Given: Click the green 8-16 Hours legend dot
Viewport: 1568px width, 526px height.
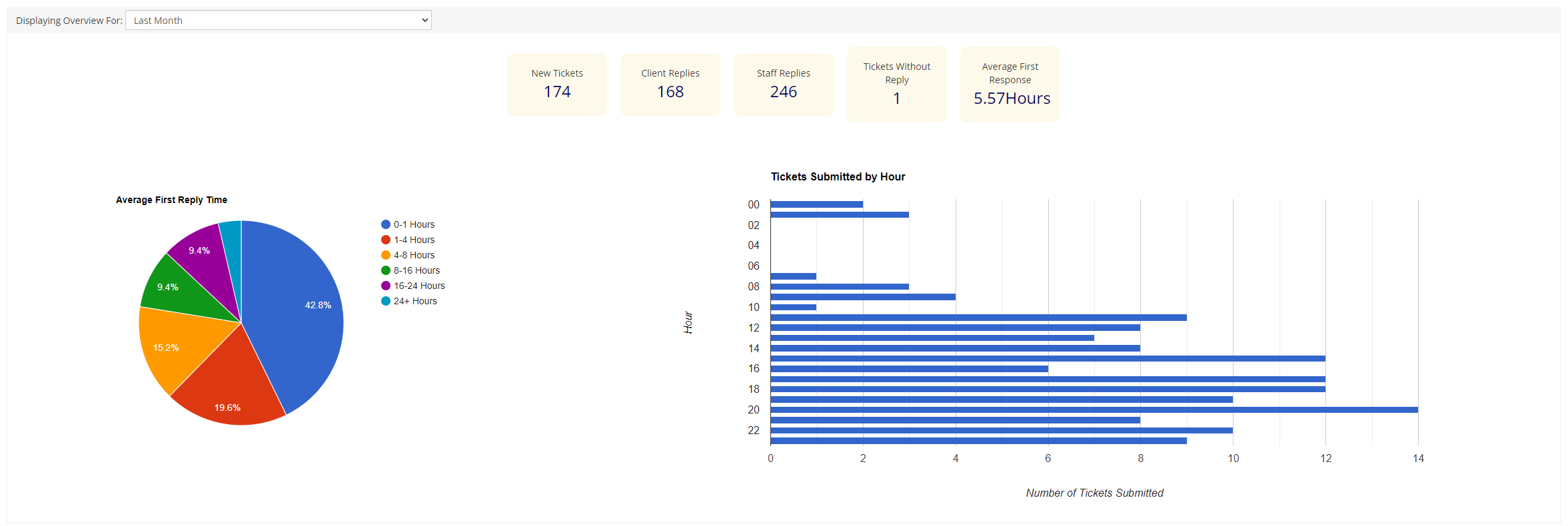Looking at the screenshot, I should 386,270.
